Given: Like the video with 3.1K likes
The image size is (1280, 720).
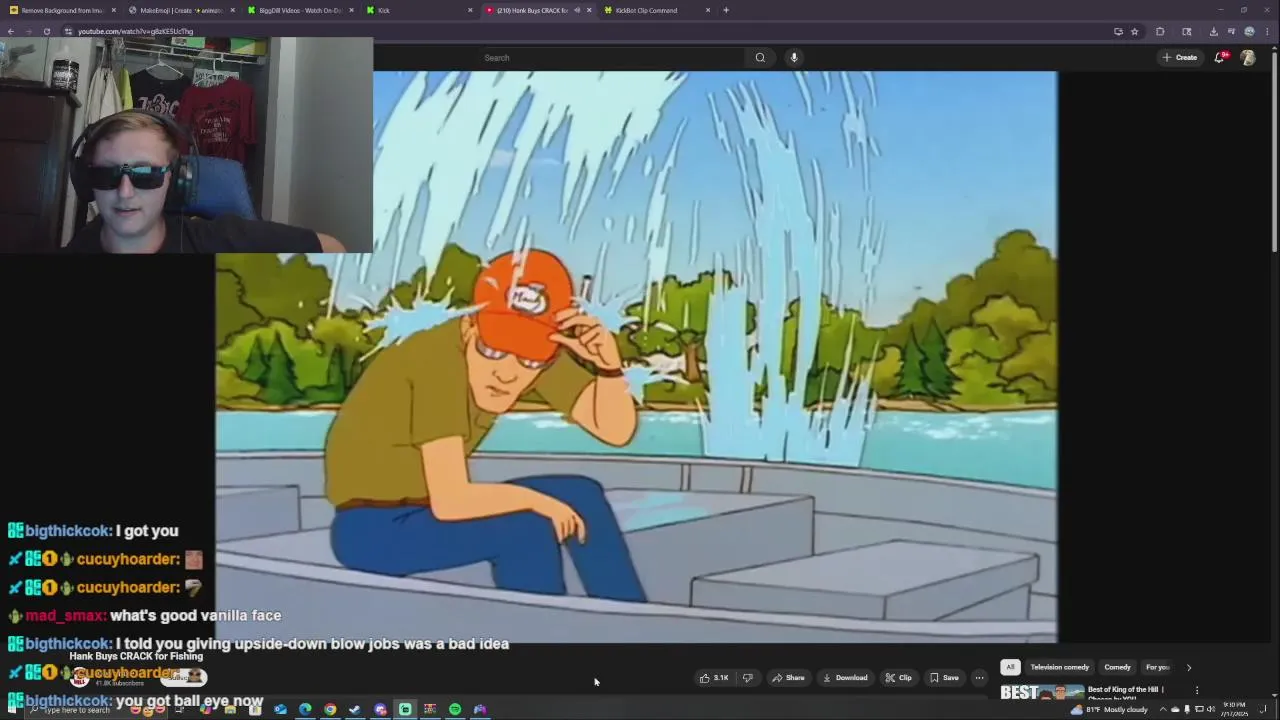Looking at the screenshot, I should [x=714, y=678].
